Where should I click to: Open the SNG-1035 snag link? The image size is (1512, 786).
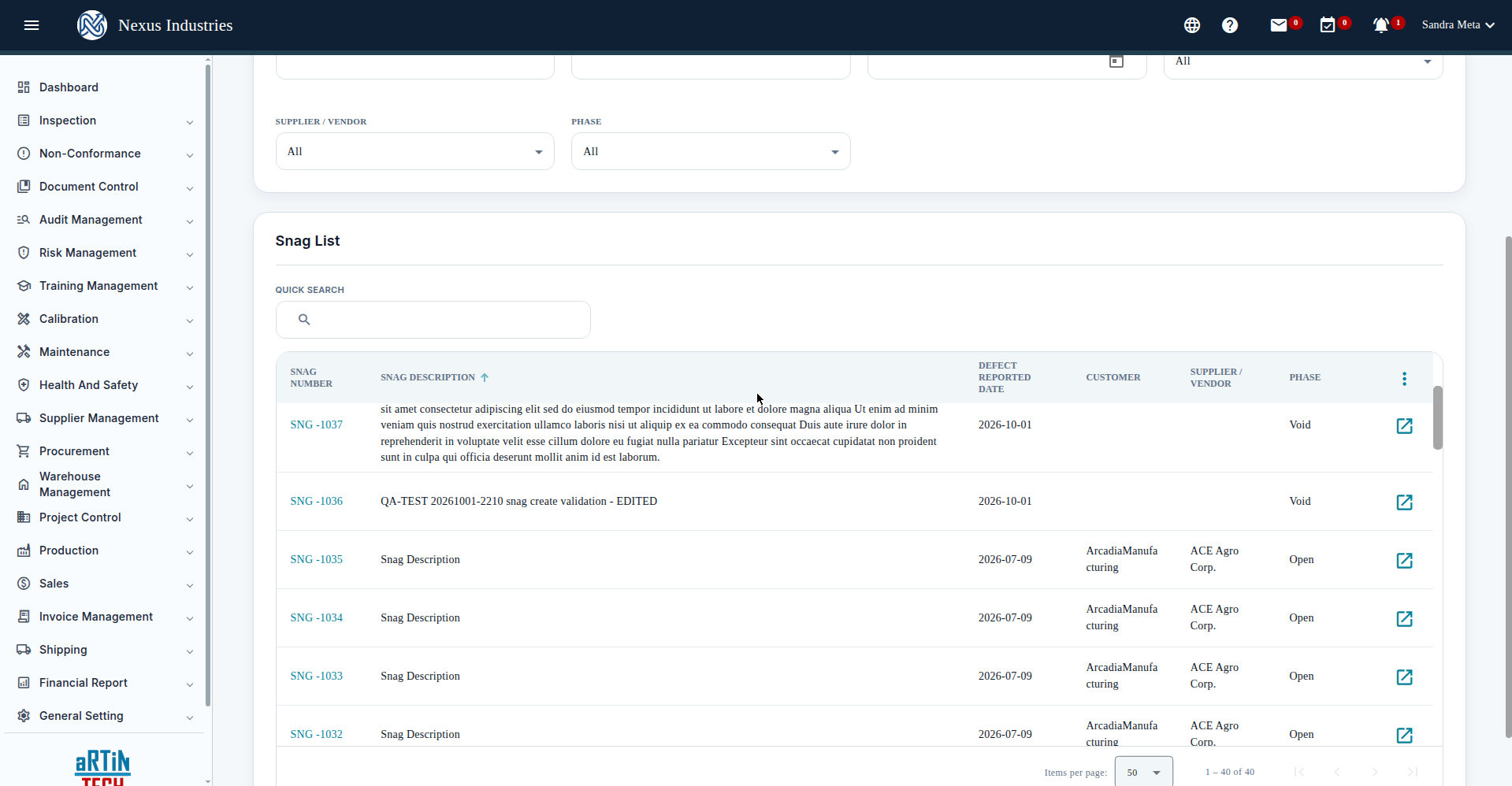click(317, 559)
